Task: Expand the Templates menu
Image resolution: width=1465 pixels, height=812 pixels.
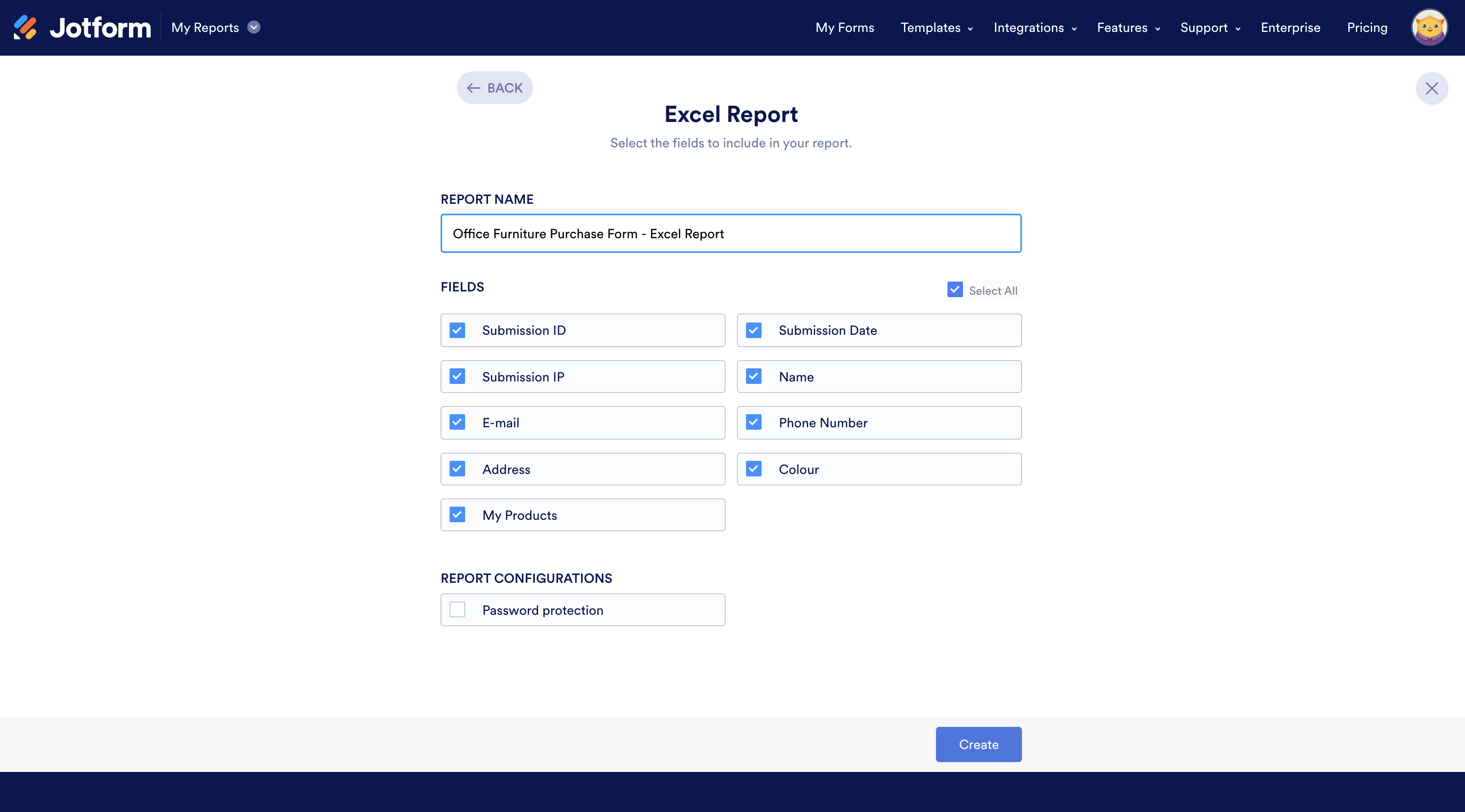Action: pos(936,27)
